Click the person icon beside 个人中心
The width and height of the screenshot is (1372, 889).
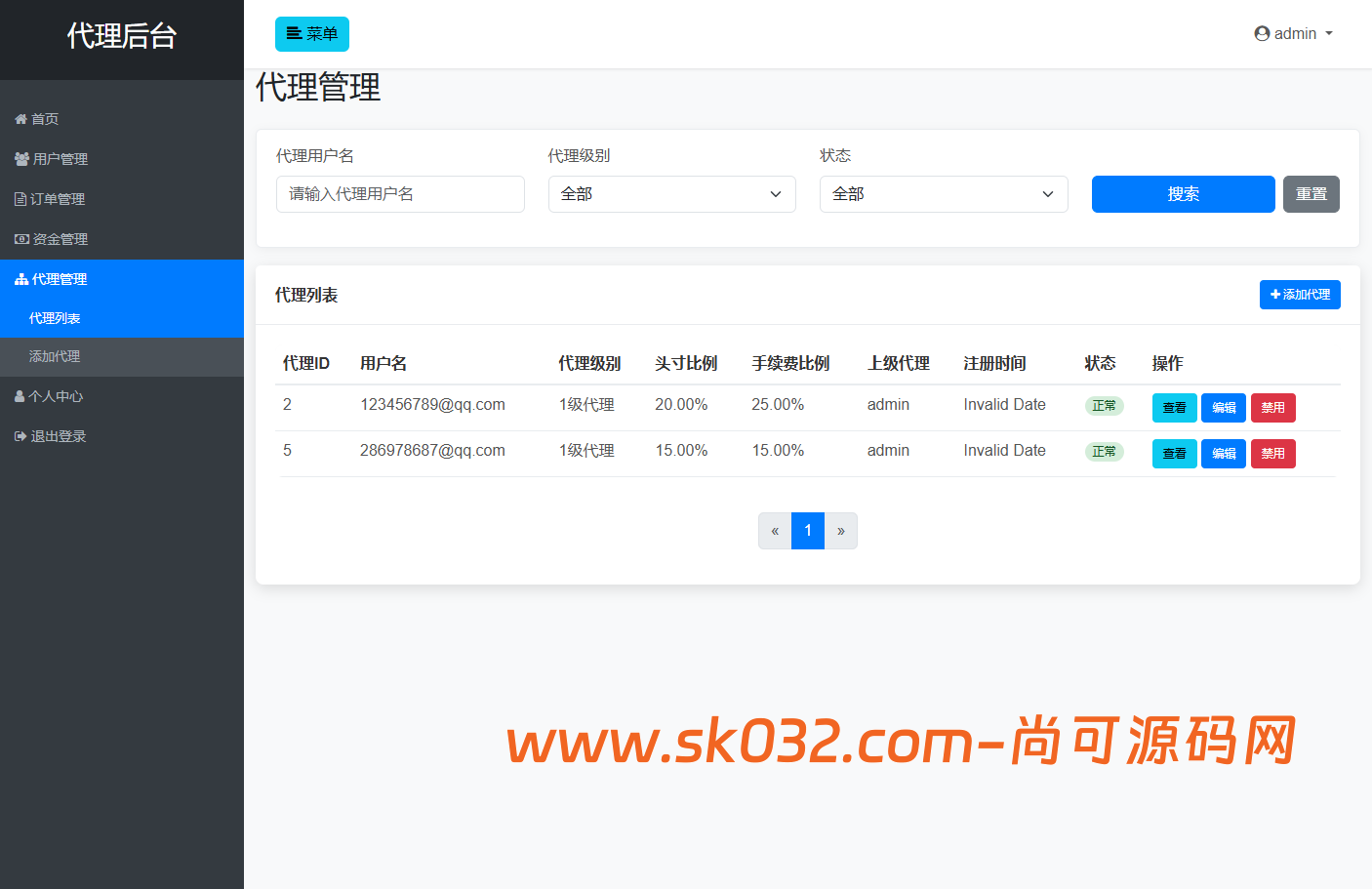click(x=20, y=396)
